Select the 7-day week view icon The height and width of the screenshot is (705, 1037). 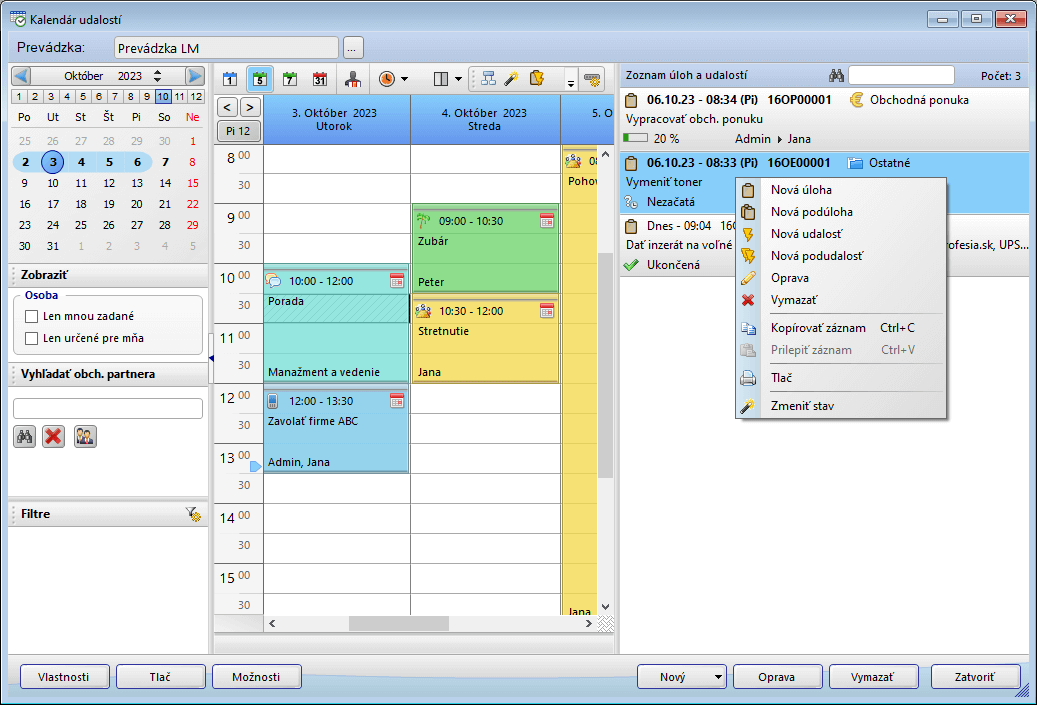click(x=290, y=79)
